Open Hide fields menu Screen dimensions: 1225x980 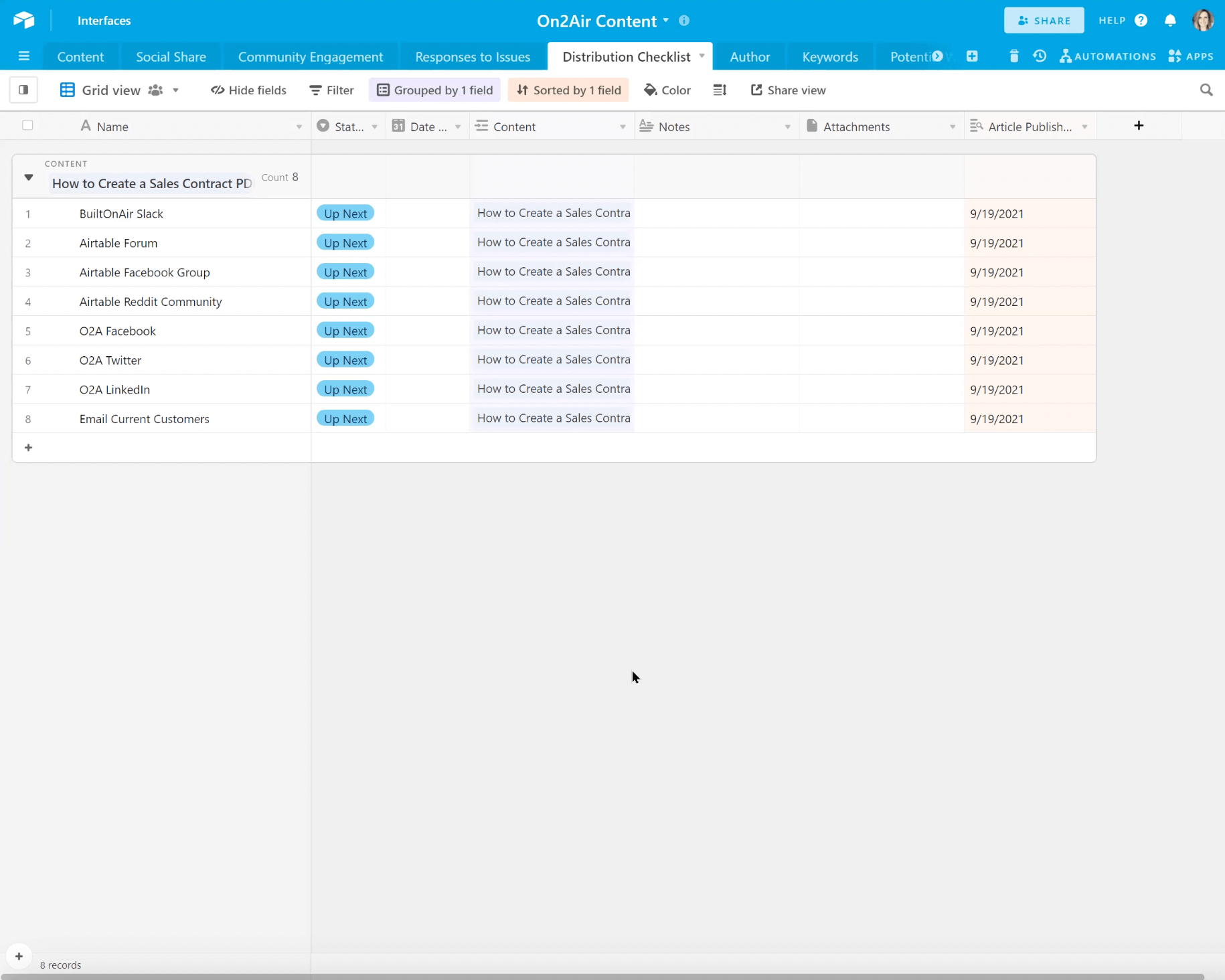click(x=248, y=90)
